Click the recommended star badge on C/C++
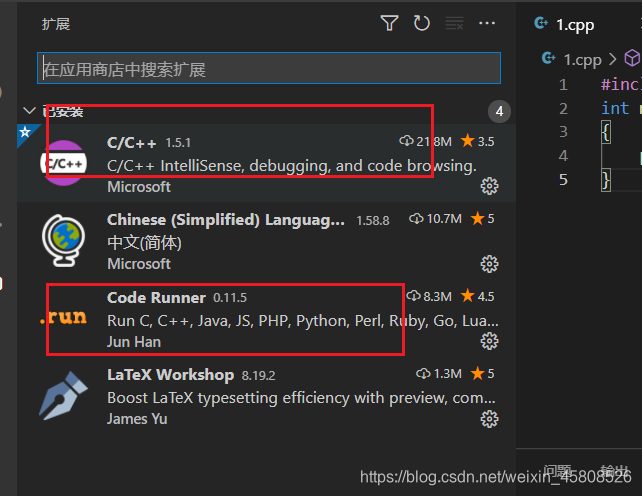The image size is (642, 496). point(25,132)
